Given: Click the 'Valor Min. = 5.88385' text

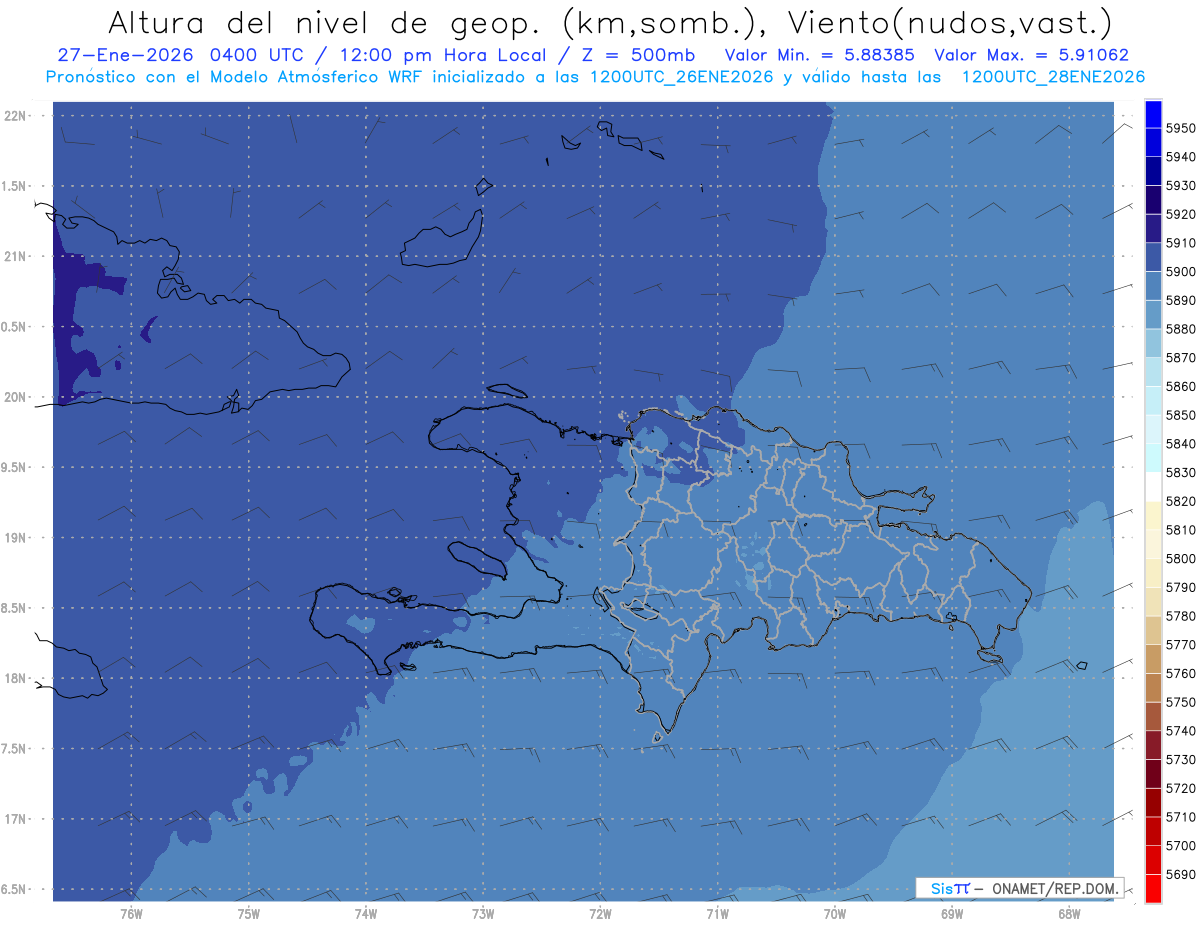Looking at the screenshot, I should click(820, 55).
